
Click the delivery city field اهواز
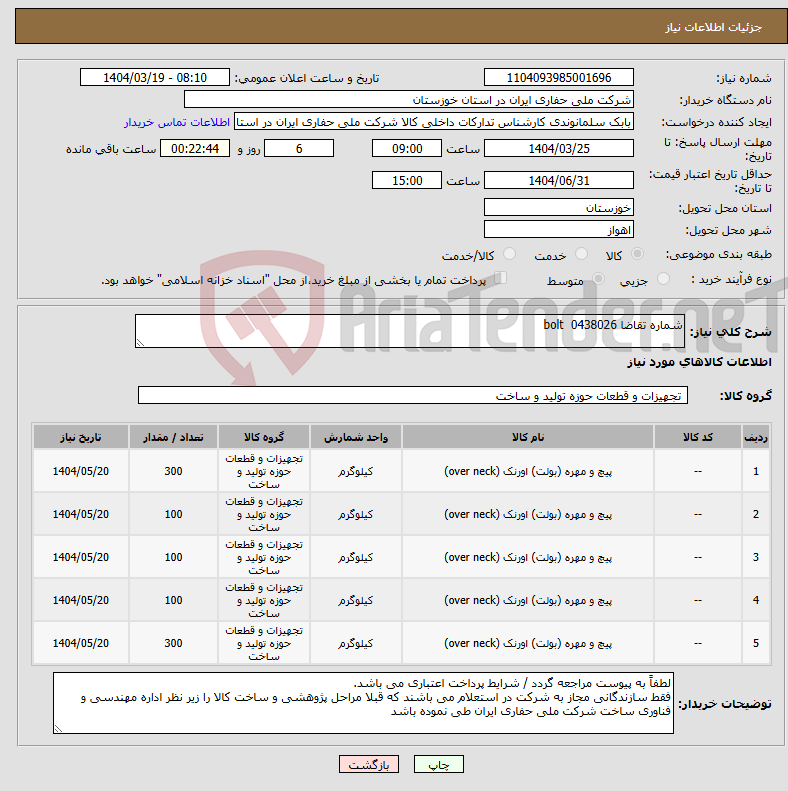558,230
